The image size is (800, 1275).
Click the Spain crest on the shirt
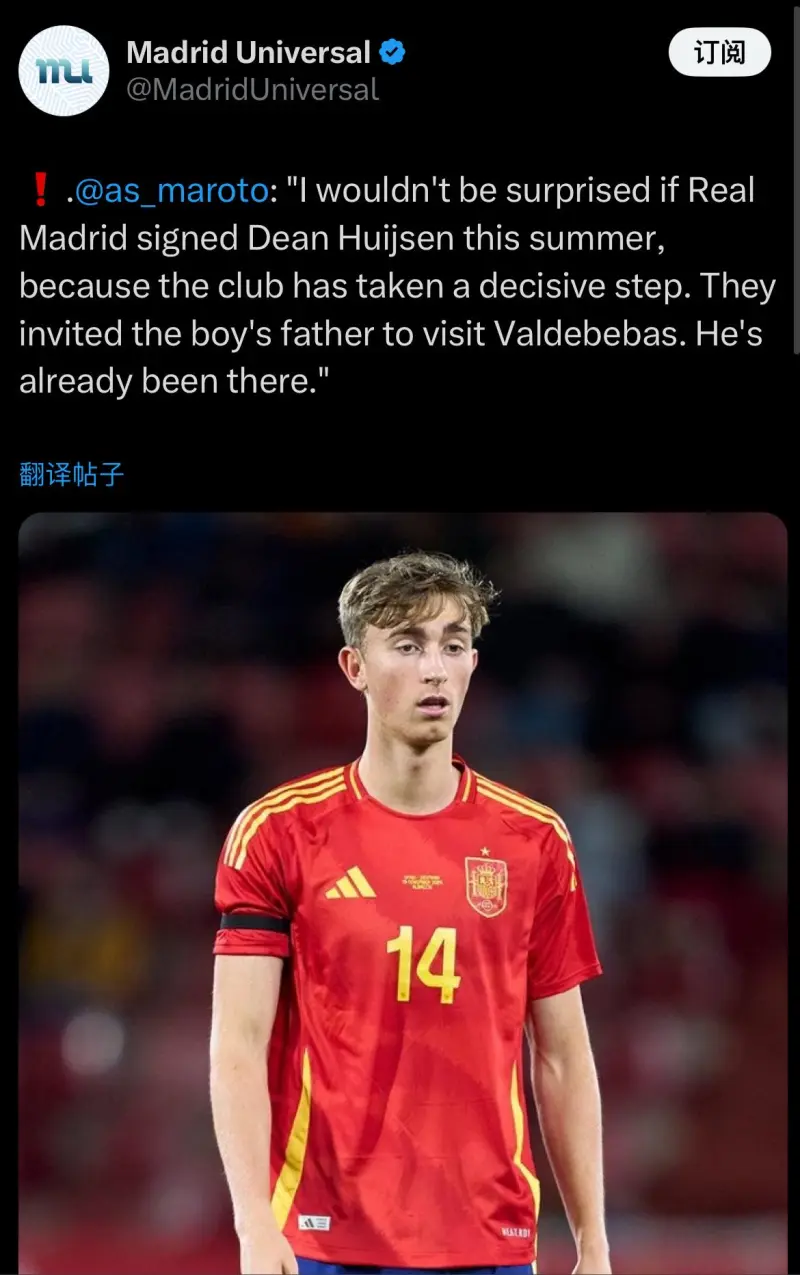486,884
